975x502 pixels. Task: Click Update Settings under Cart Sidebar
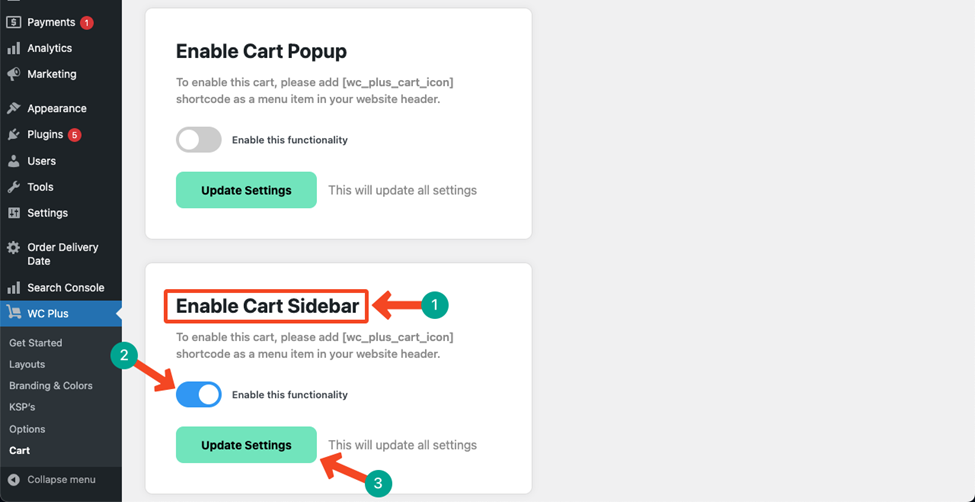246,445
